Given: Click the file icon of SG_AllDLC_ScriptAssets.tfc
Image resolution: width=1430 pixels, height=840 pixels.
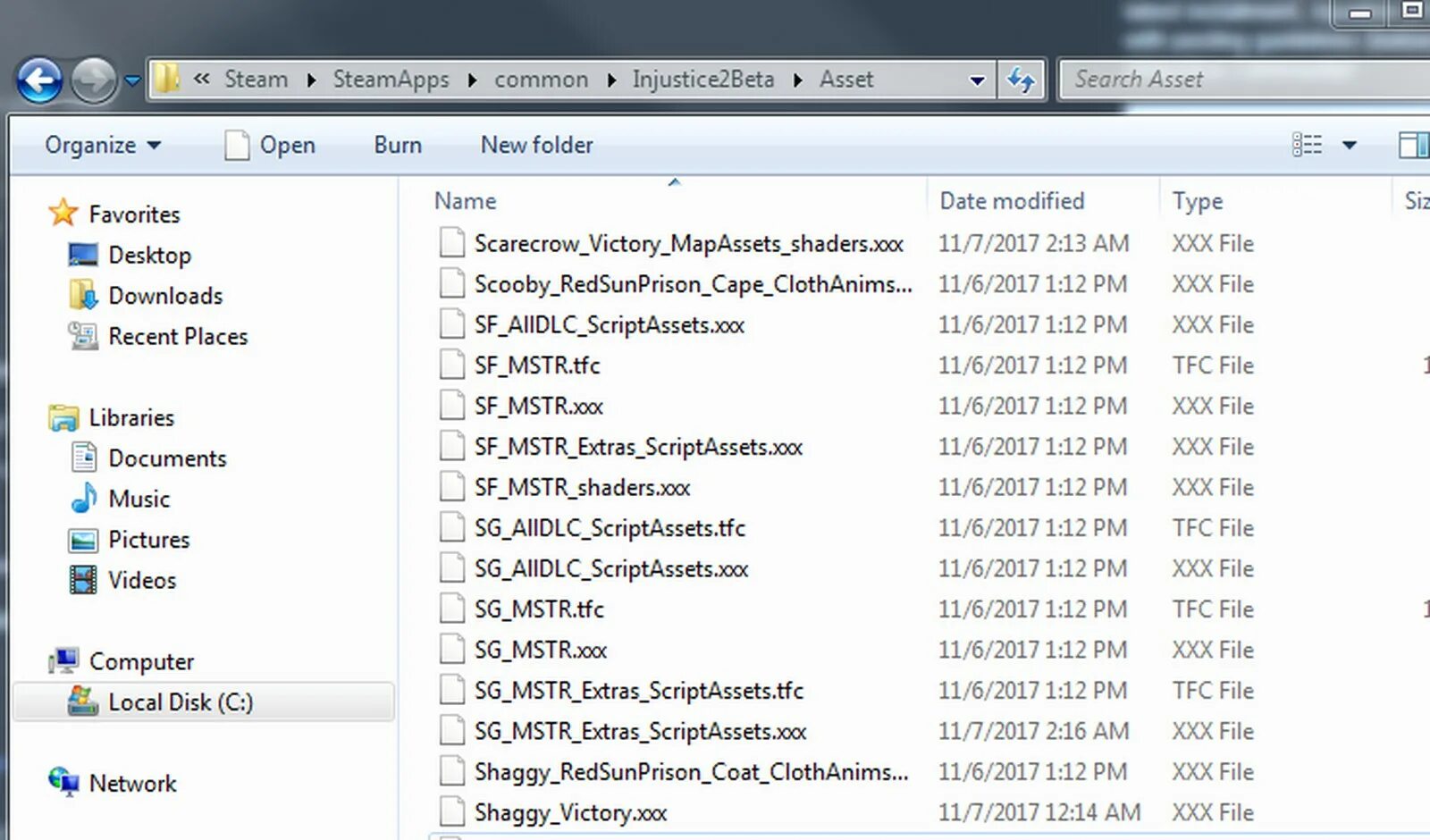Looking at the screenshot, I should 452,527.
